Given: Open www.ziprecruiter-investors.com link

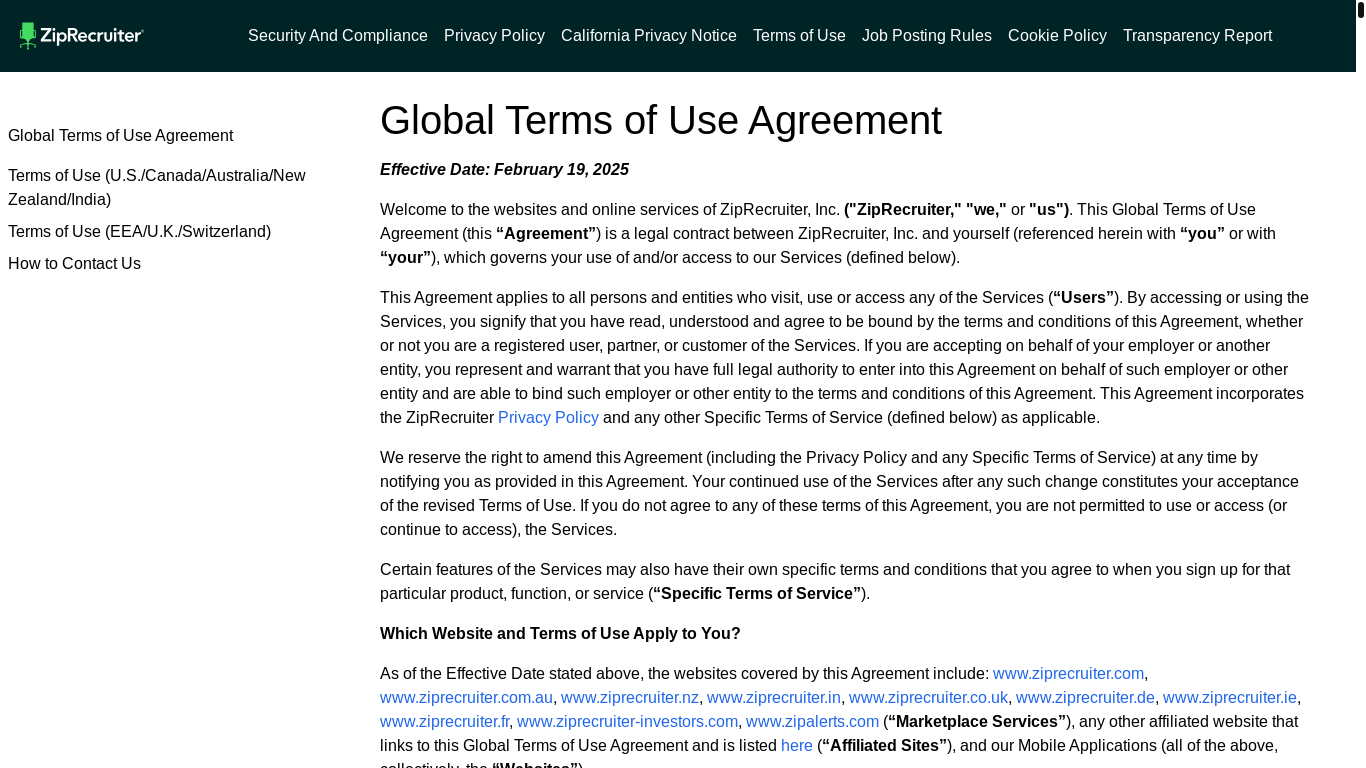Looking at the screenshot, I should click(627, 722).
